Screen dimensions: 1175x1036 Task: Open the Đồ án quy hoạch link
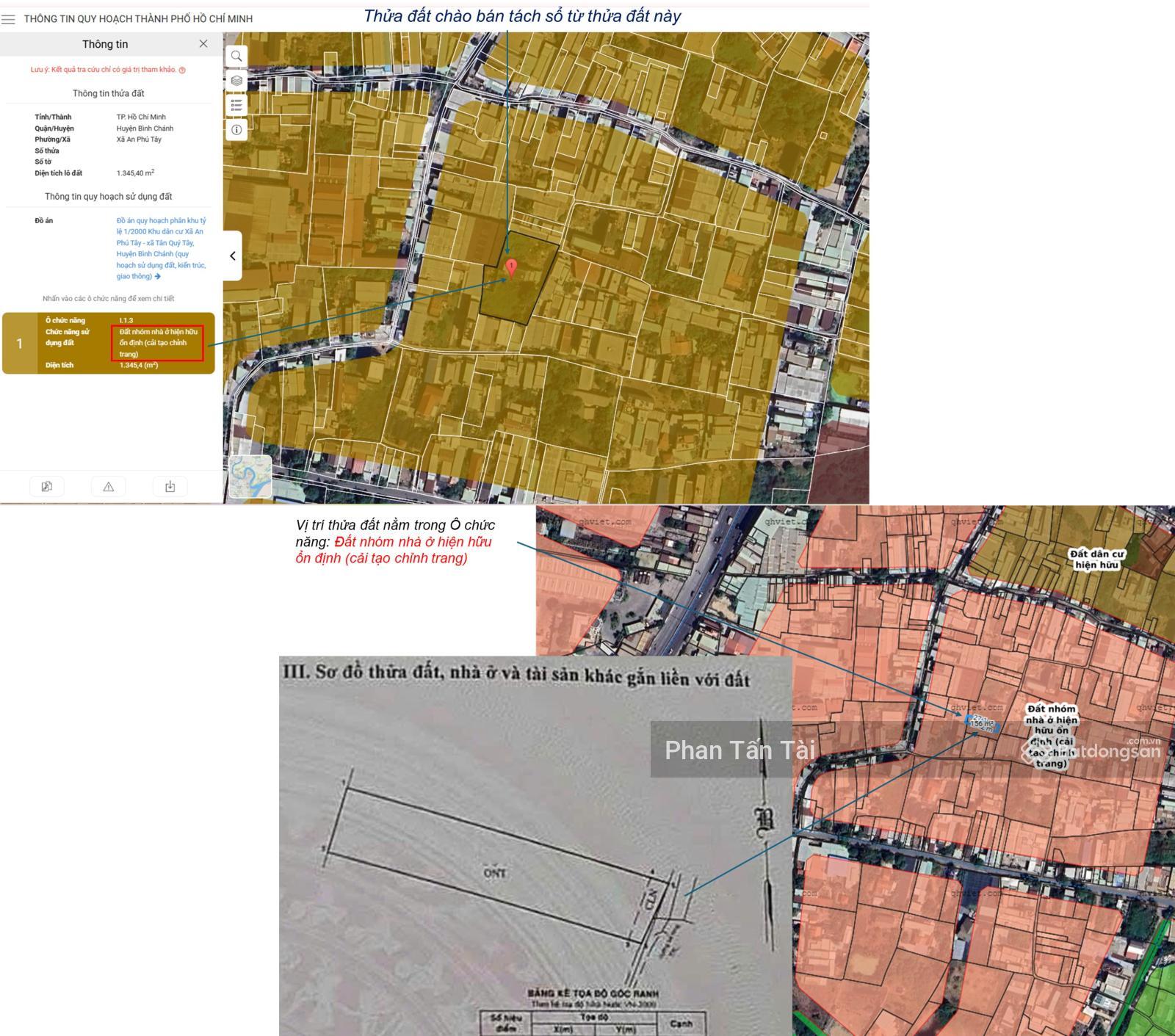point(161,248)
